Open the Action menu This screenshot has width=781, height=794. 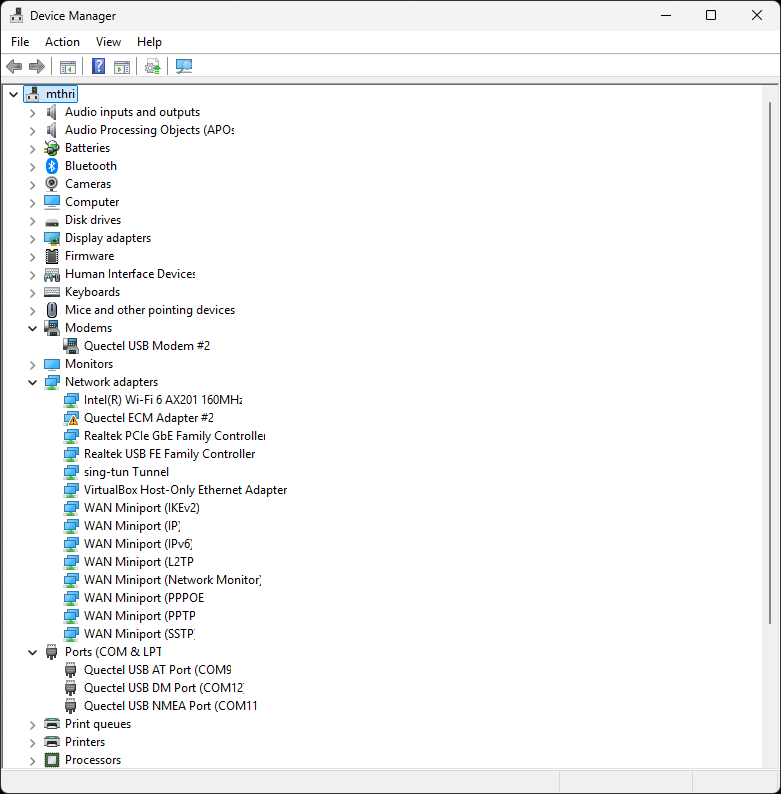[62, 42]
